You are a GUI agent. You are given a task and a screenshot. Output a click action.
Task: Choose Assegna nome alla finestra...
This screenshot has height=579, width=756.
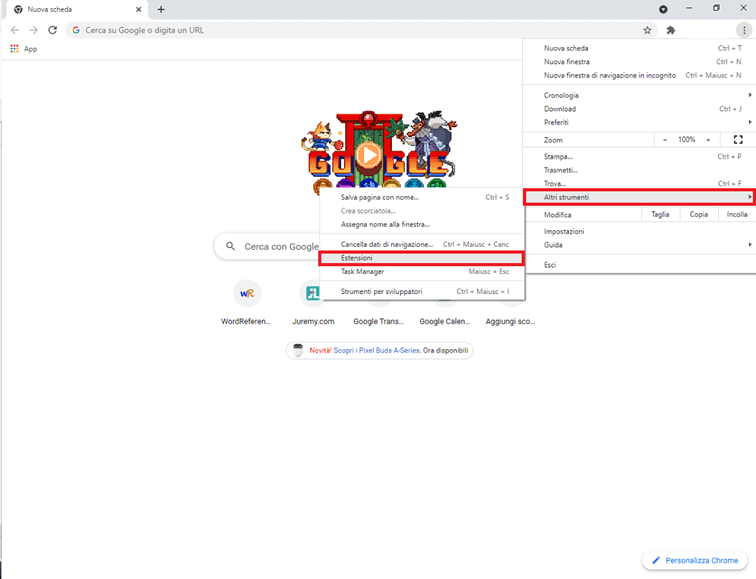(x=422, y=224)
